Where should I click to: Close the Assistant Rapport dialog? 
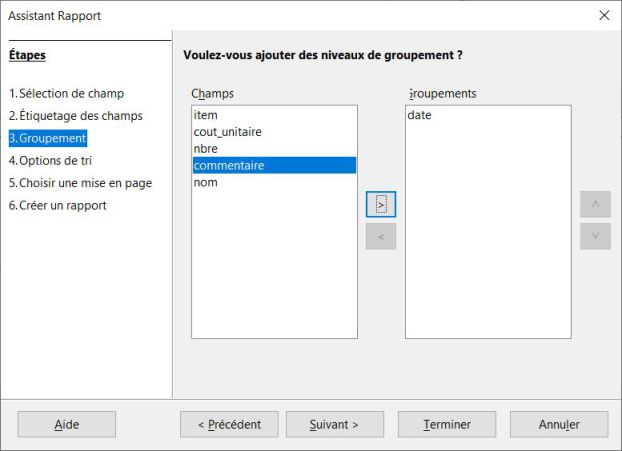coord(603,16)
